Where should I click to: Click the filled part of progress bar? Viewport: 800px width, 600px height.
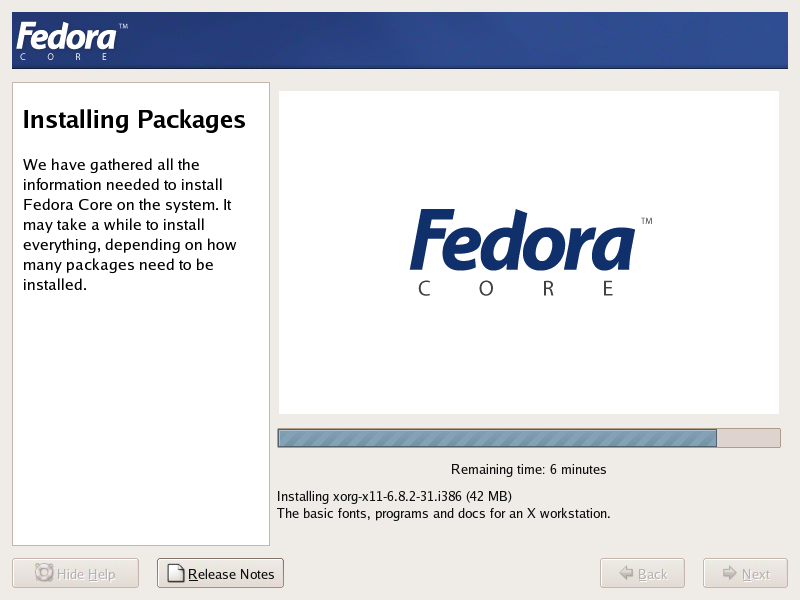pos(497,438)
